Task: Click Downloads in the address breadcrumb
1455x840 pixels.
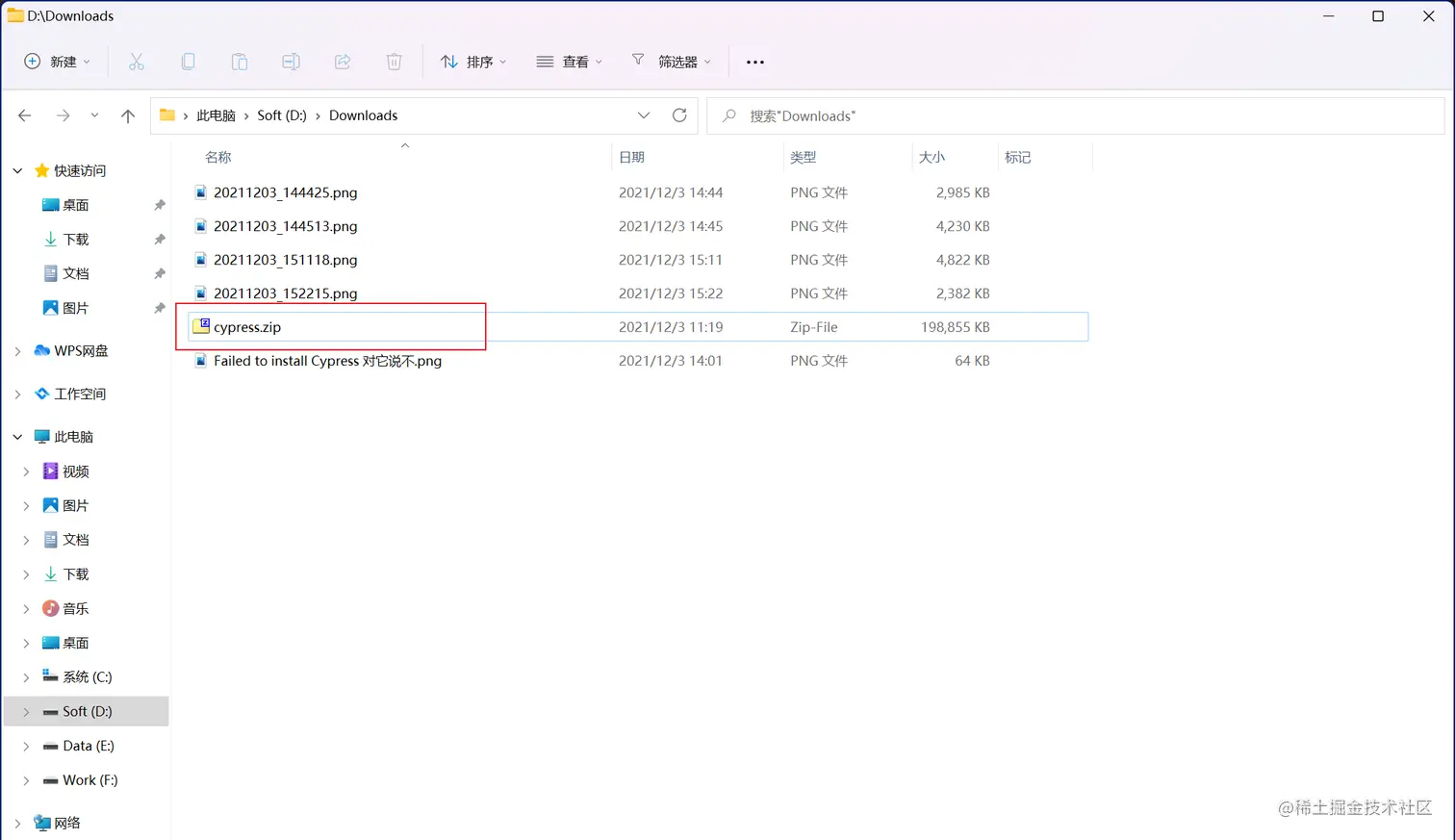Action: pyautogui.click(x=363, y=115)
